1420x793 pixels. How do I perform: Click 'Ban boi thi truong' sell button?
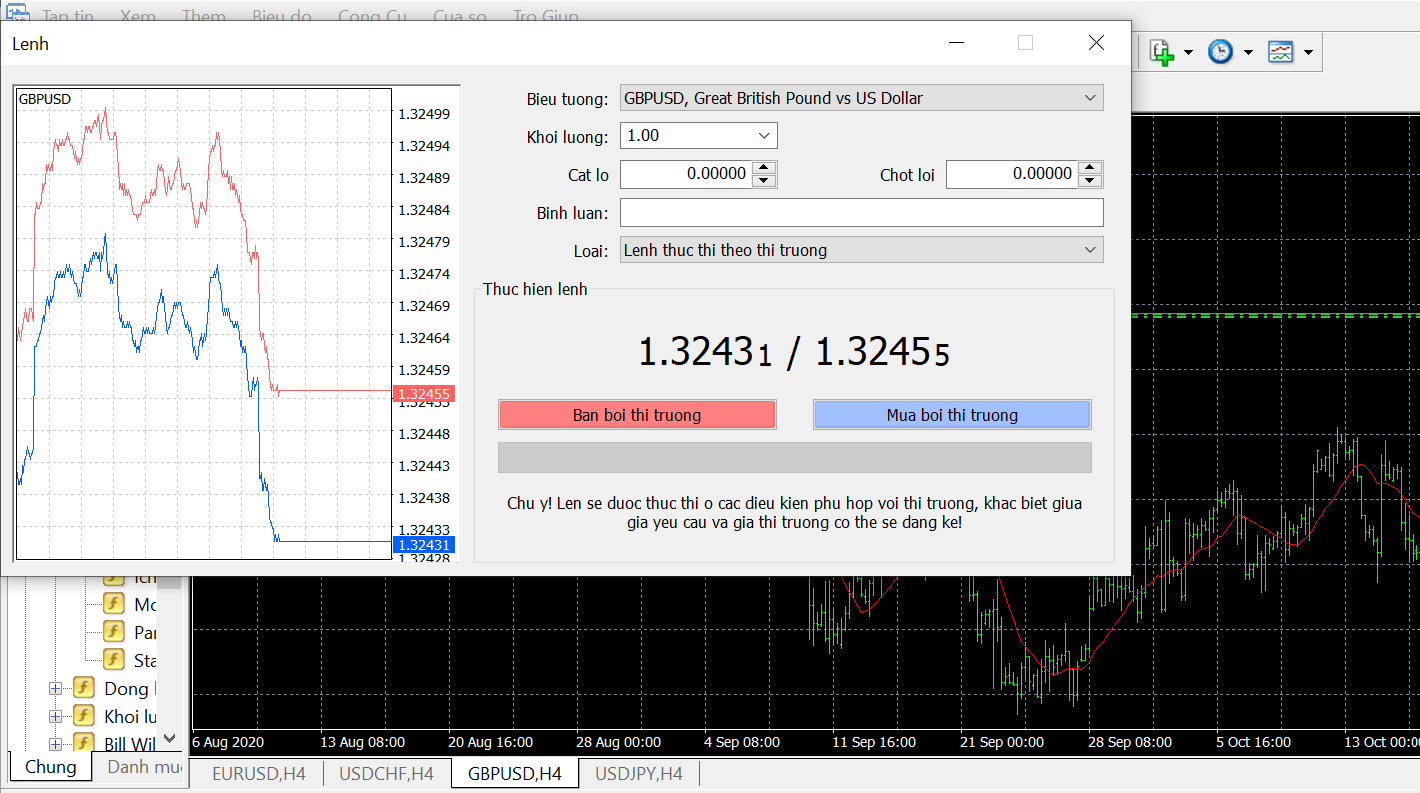click(x=637, y=415)
